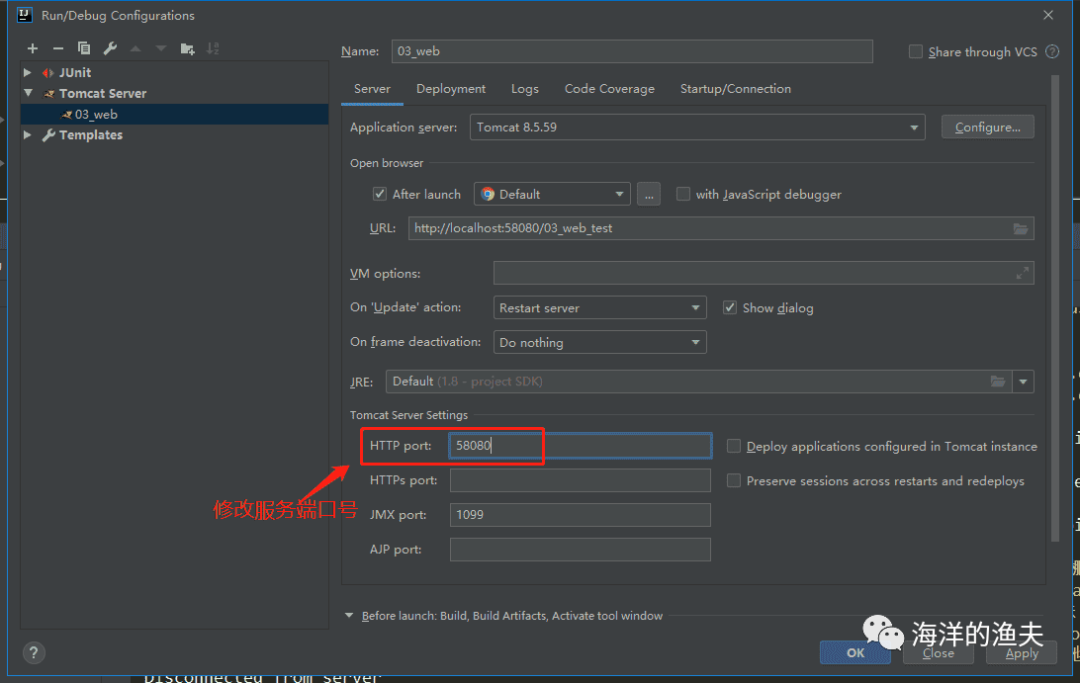Click the vertical scrollbar of settings panel

[1055, 310]
